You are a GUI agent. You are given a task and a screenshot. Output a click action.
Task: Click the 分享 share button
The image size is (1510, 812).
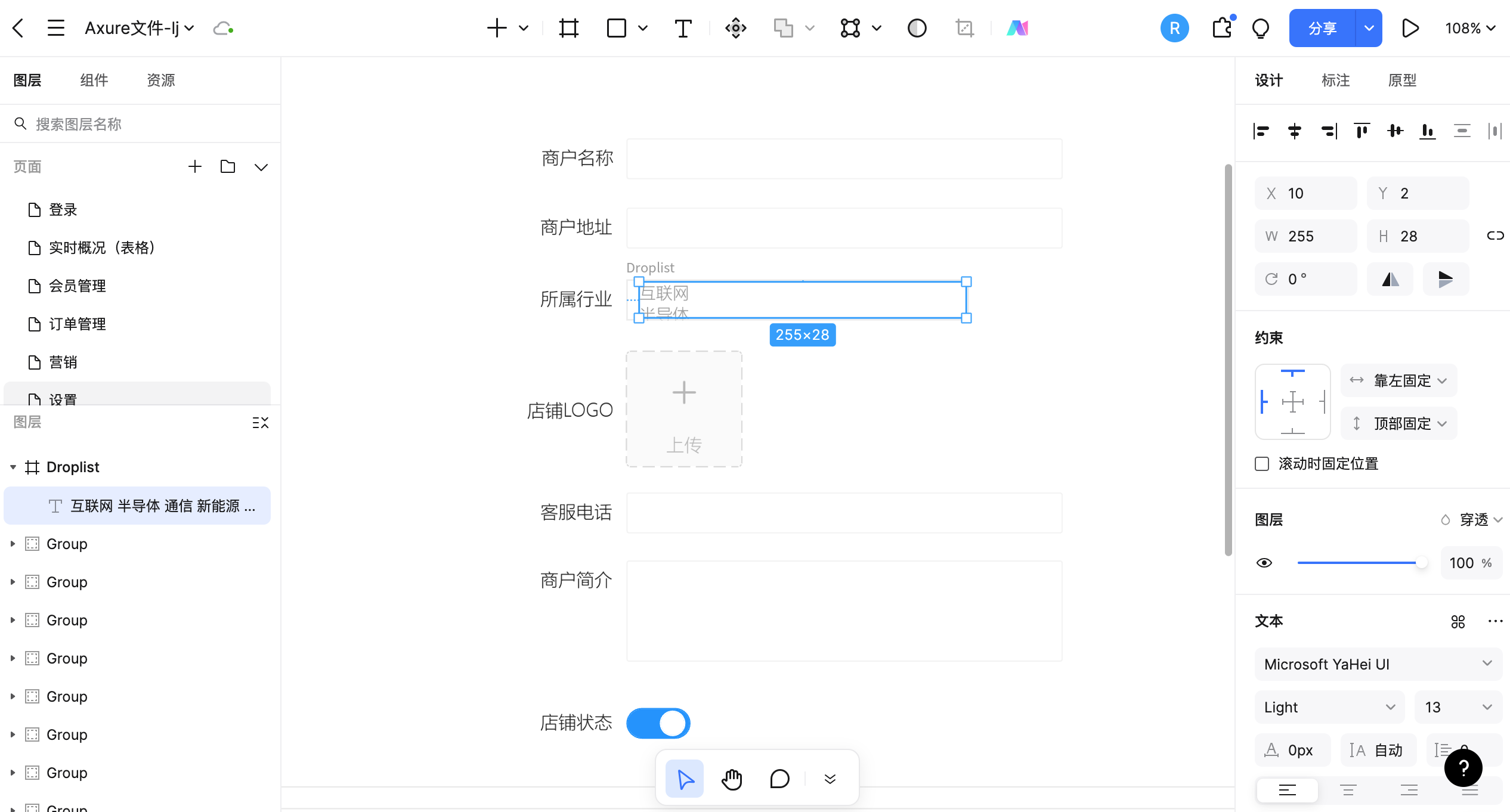tap(1322, 28)
